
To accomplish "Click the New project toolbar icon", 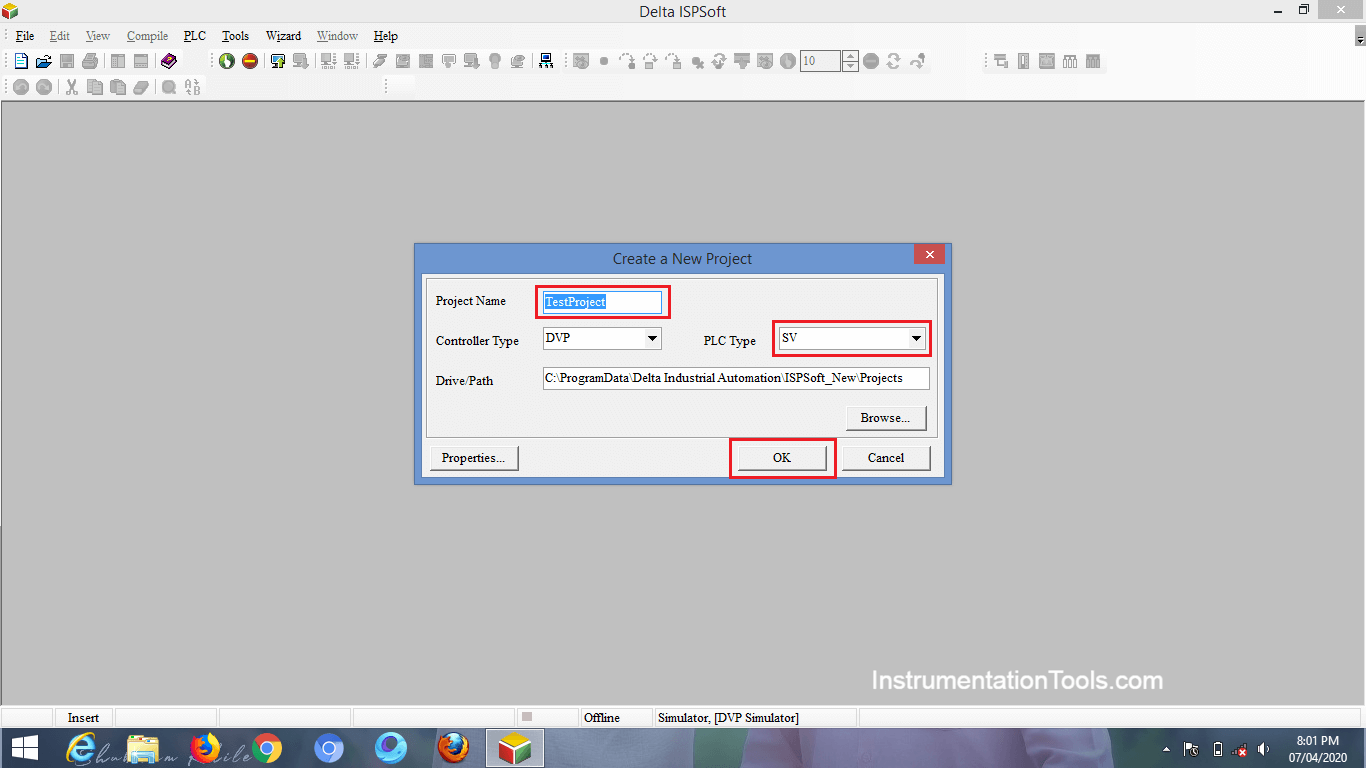I will [x=21, y=61].
